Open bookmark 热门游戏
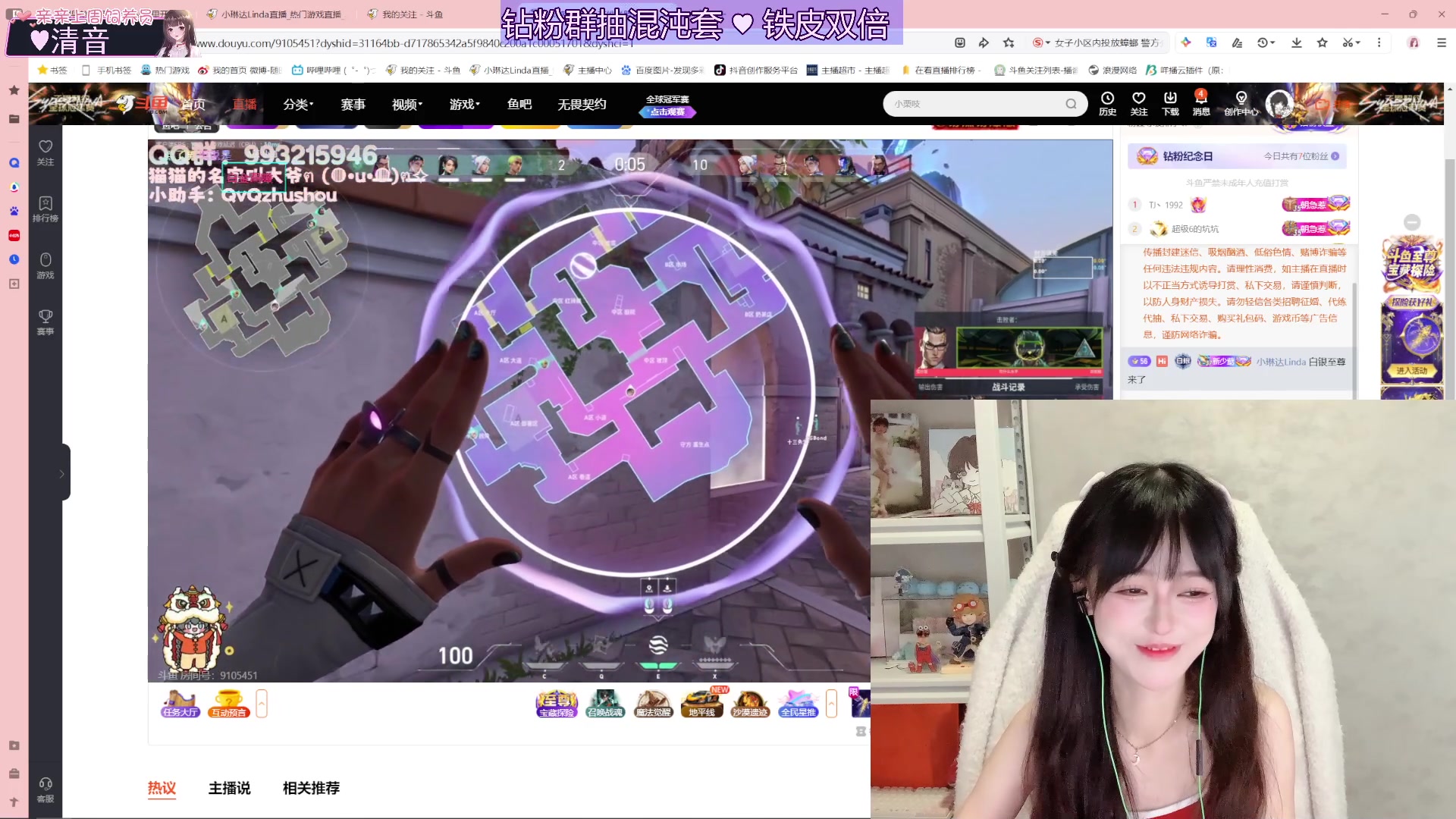The image size is (1456, 819). point(165,70)
